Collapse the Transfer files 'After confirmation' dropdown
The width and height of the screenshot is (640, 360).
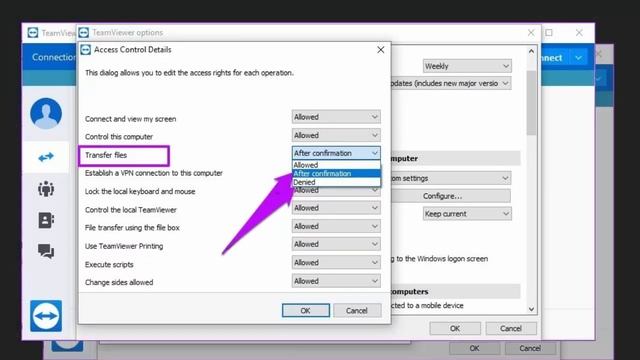336,153
